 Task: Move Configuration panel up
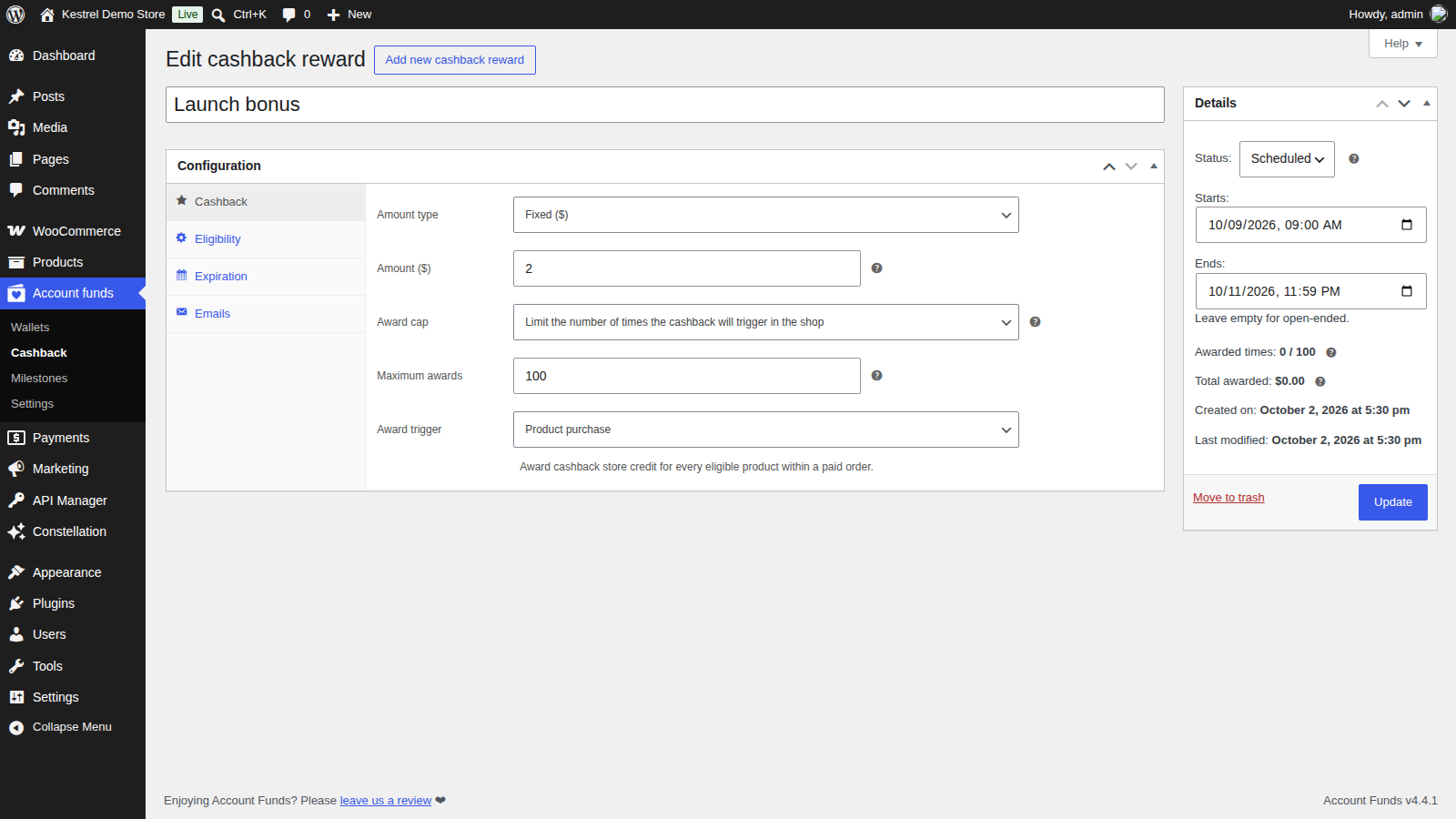coord(1109,167)
